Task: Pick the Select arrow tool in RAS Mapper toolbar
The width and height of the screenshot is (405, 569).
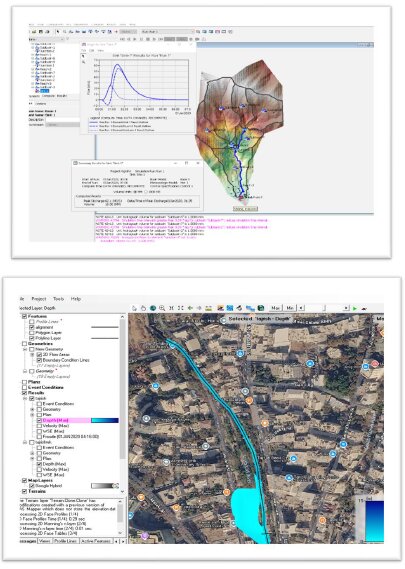Action: pyautogui.click(x=135, y=308)
